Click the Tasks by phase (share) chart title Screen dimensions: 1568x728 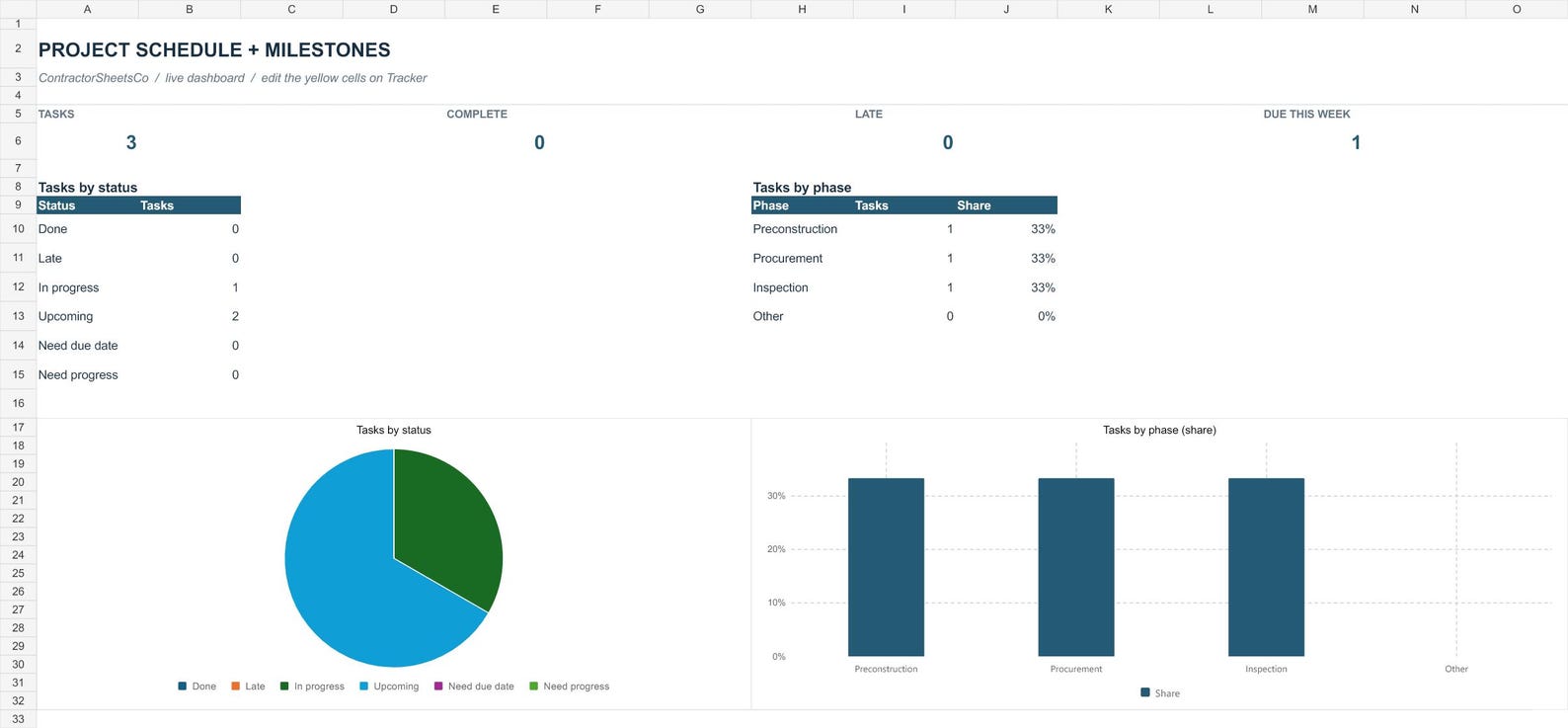[1159, 431]
